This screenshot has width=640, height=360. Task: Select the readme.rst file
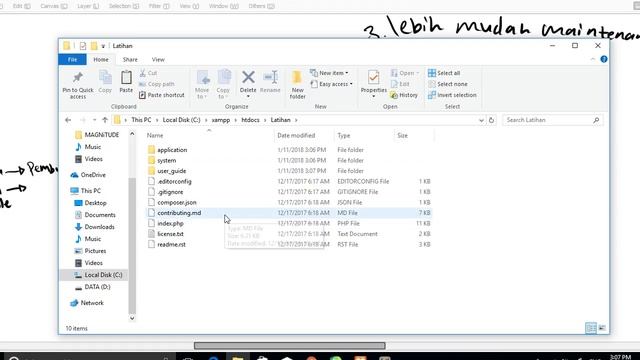tap(171, 244)
